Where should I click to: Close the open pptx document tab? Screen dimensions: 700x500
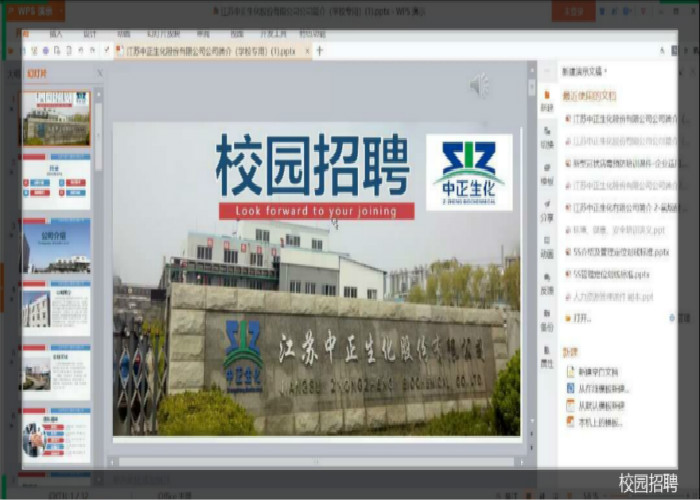click(308, 51)
